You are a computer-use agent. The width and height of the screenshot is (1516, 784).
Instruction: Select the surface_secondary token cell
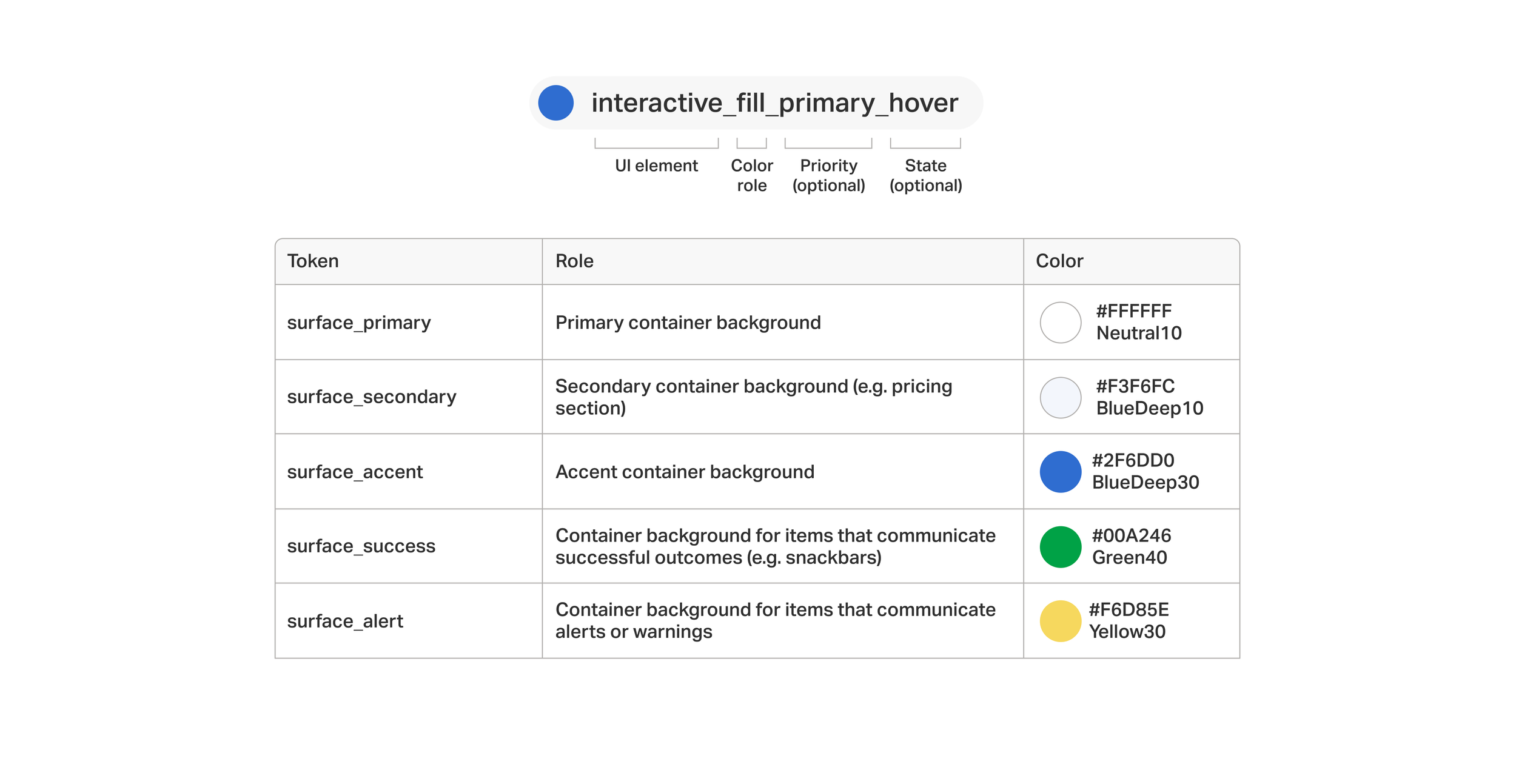pyautogui.click(x=371, y=397)
